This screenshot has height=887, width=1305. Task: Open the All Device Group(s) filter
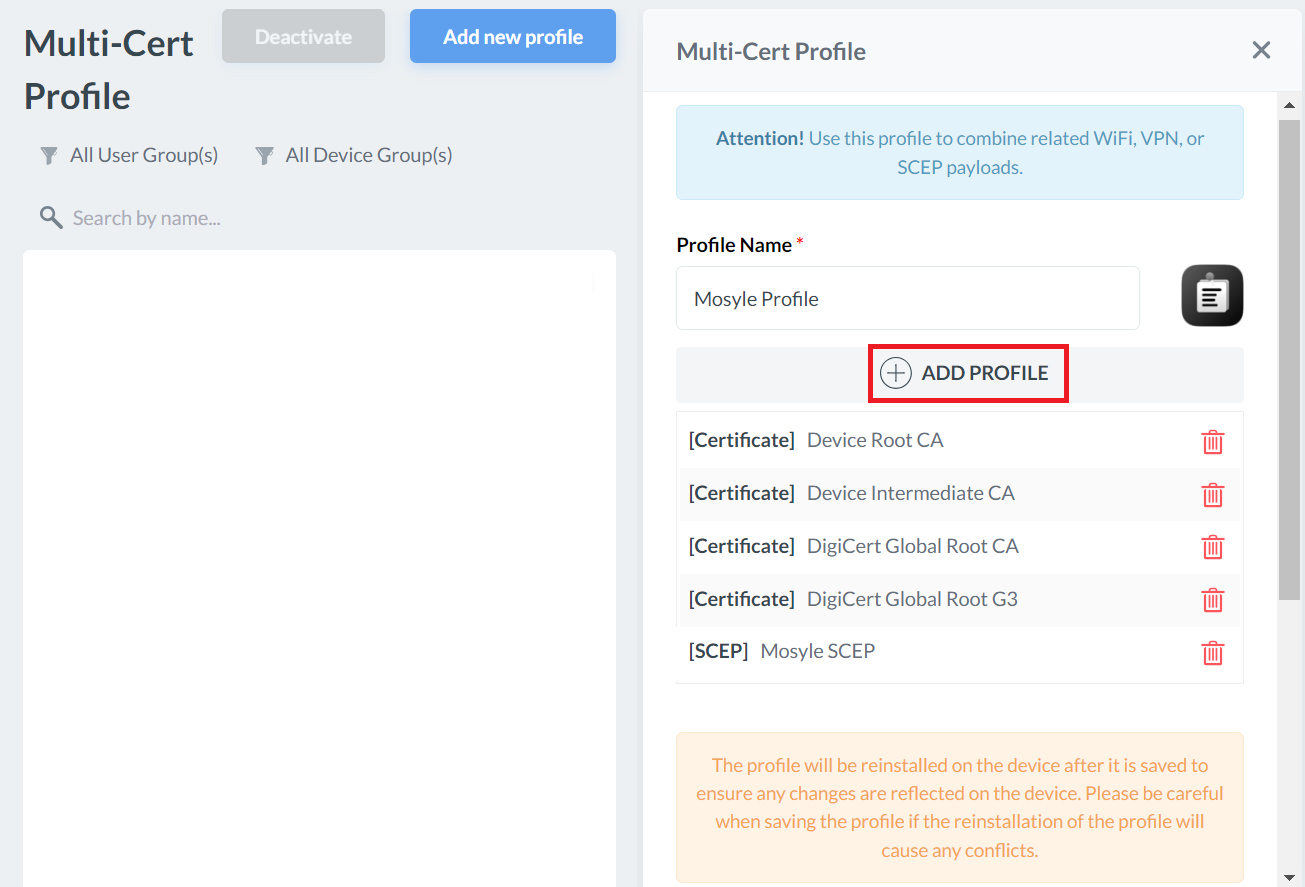[x=354, y=155]
